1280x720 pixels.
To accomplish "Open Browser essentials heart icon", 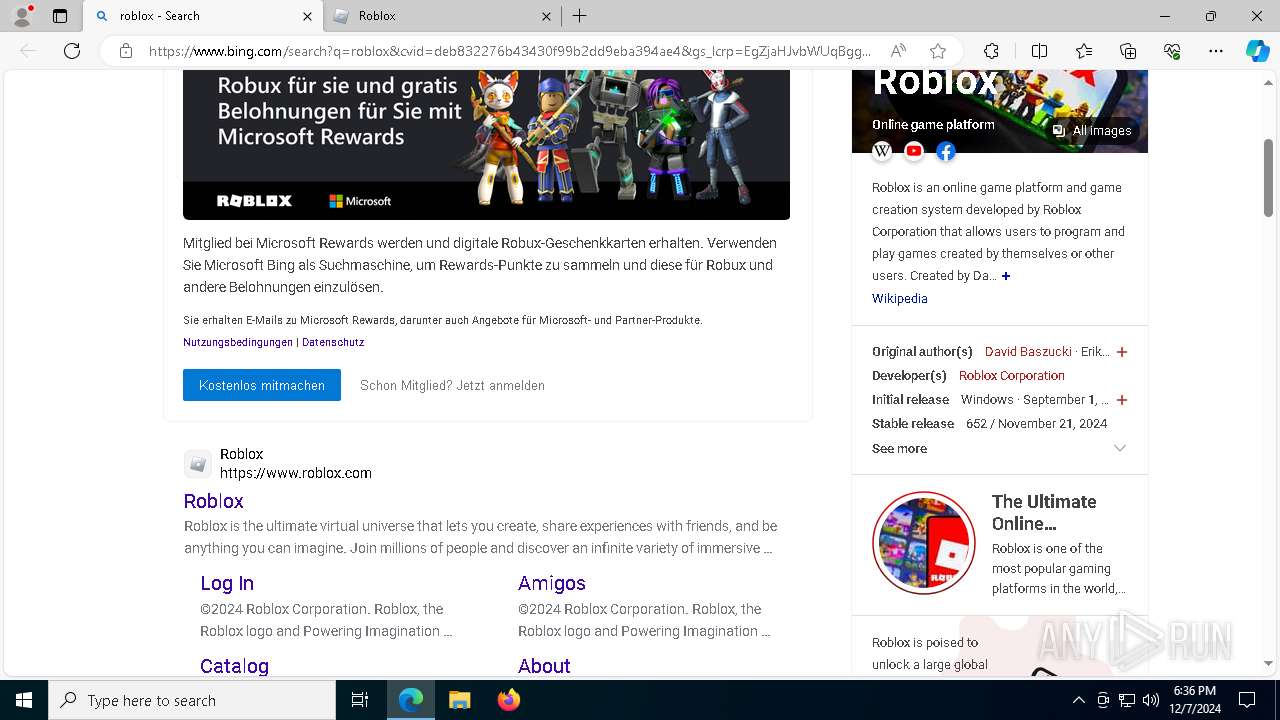I will tap(1172, 51).
